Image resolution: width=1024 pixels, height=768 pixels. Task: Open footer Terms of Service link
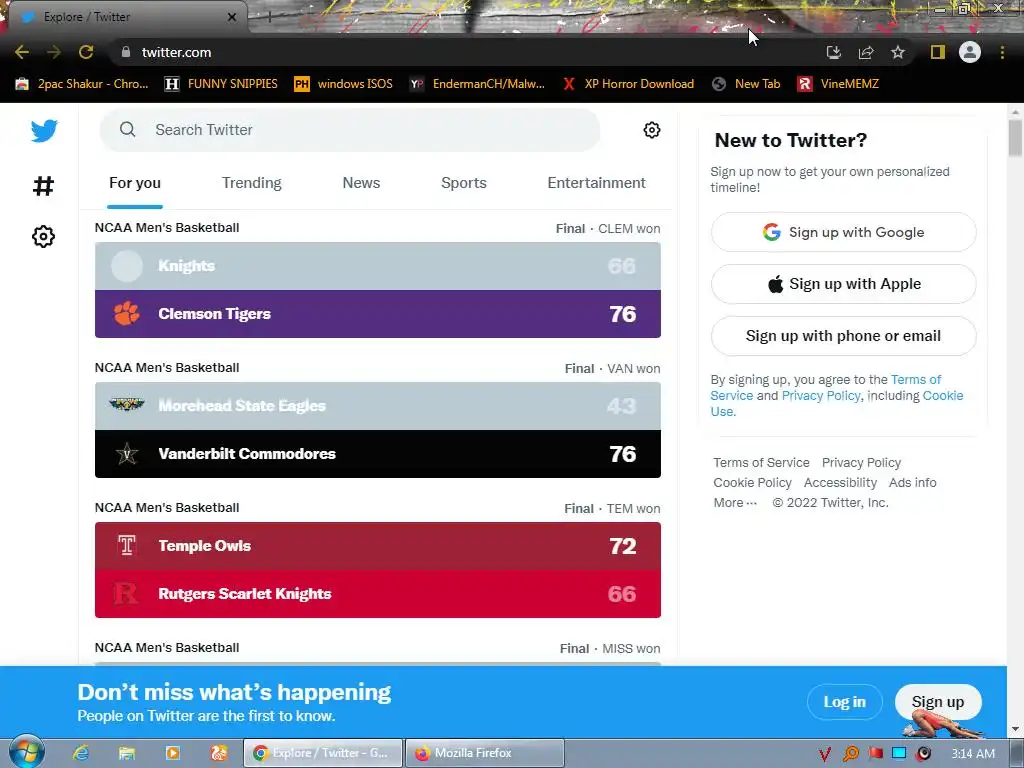pos(761,462)
